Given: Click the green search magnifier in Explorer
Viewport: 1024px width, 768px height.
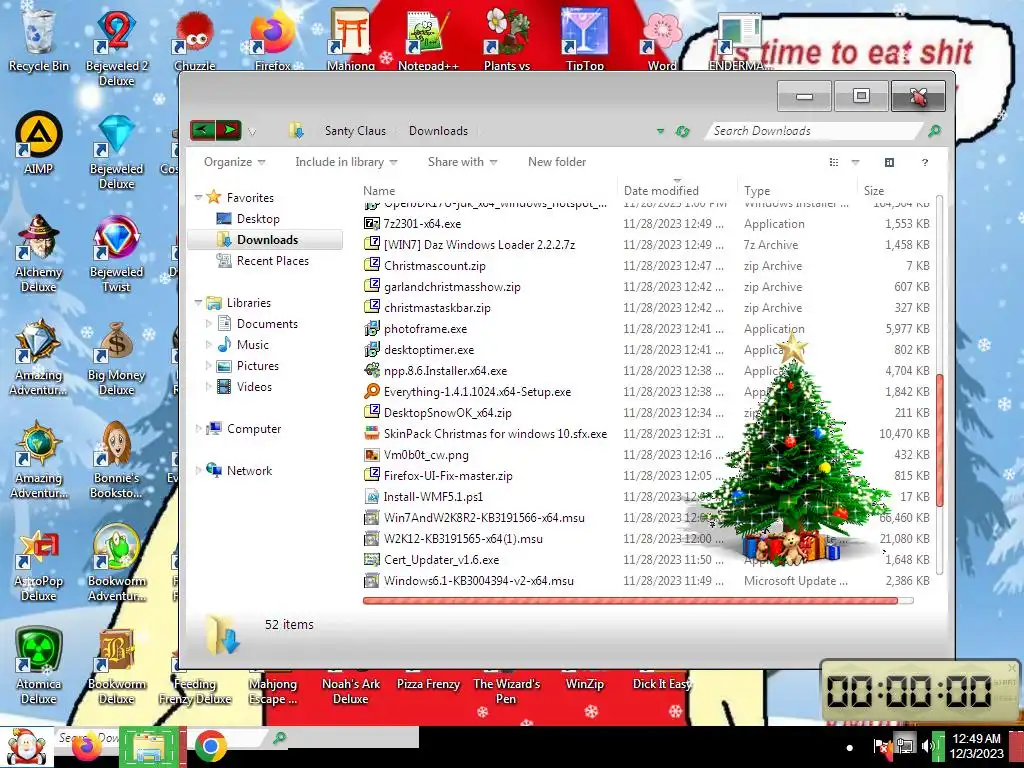Looking at the screenshot, I should coord(935,131).
